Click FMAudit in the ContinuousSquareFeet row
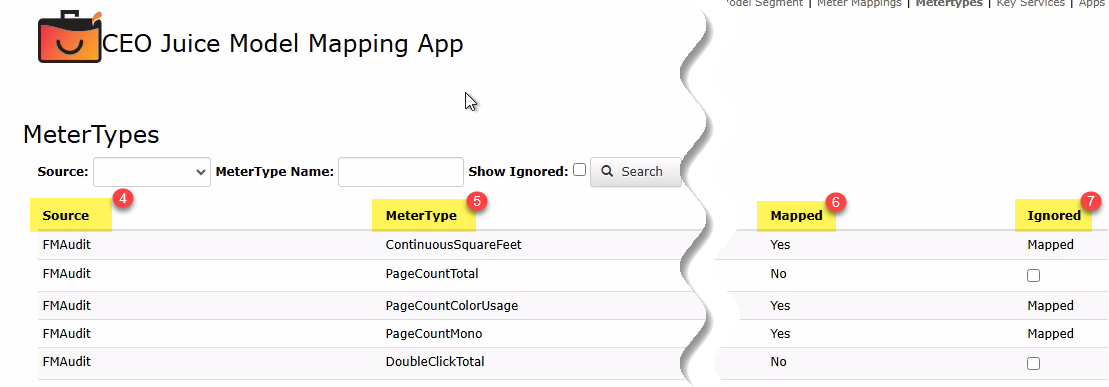Screen dimensions: 1109x387 [x=66, y=245]
